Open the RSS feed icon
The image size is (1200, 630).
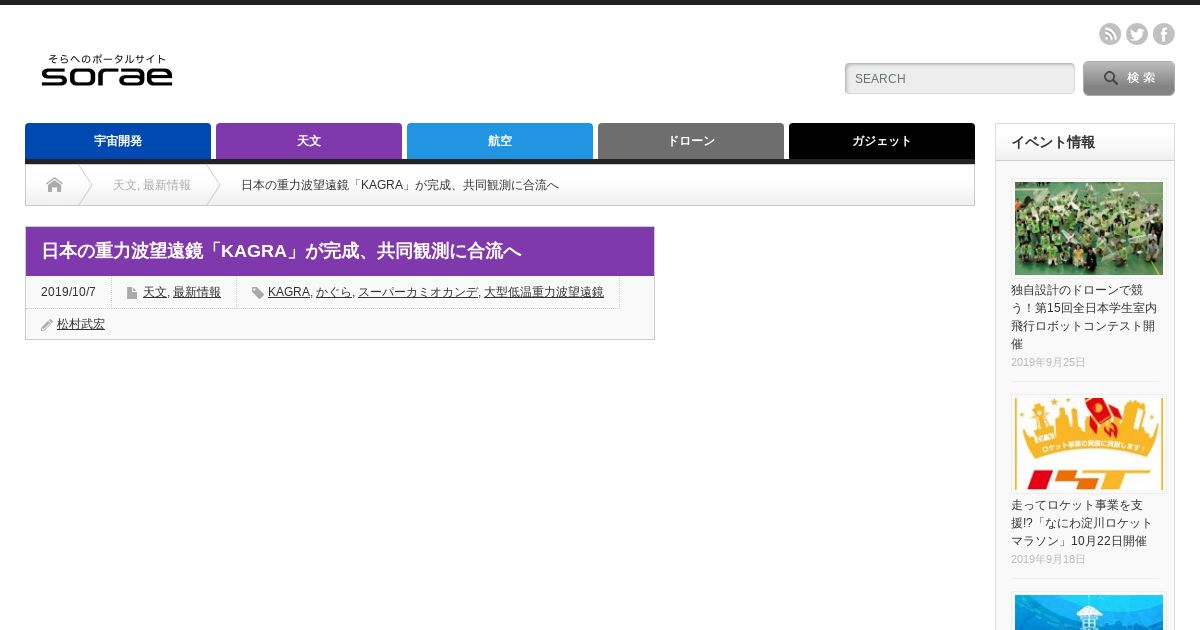pyautogui.click(x=1110, y=34)
